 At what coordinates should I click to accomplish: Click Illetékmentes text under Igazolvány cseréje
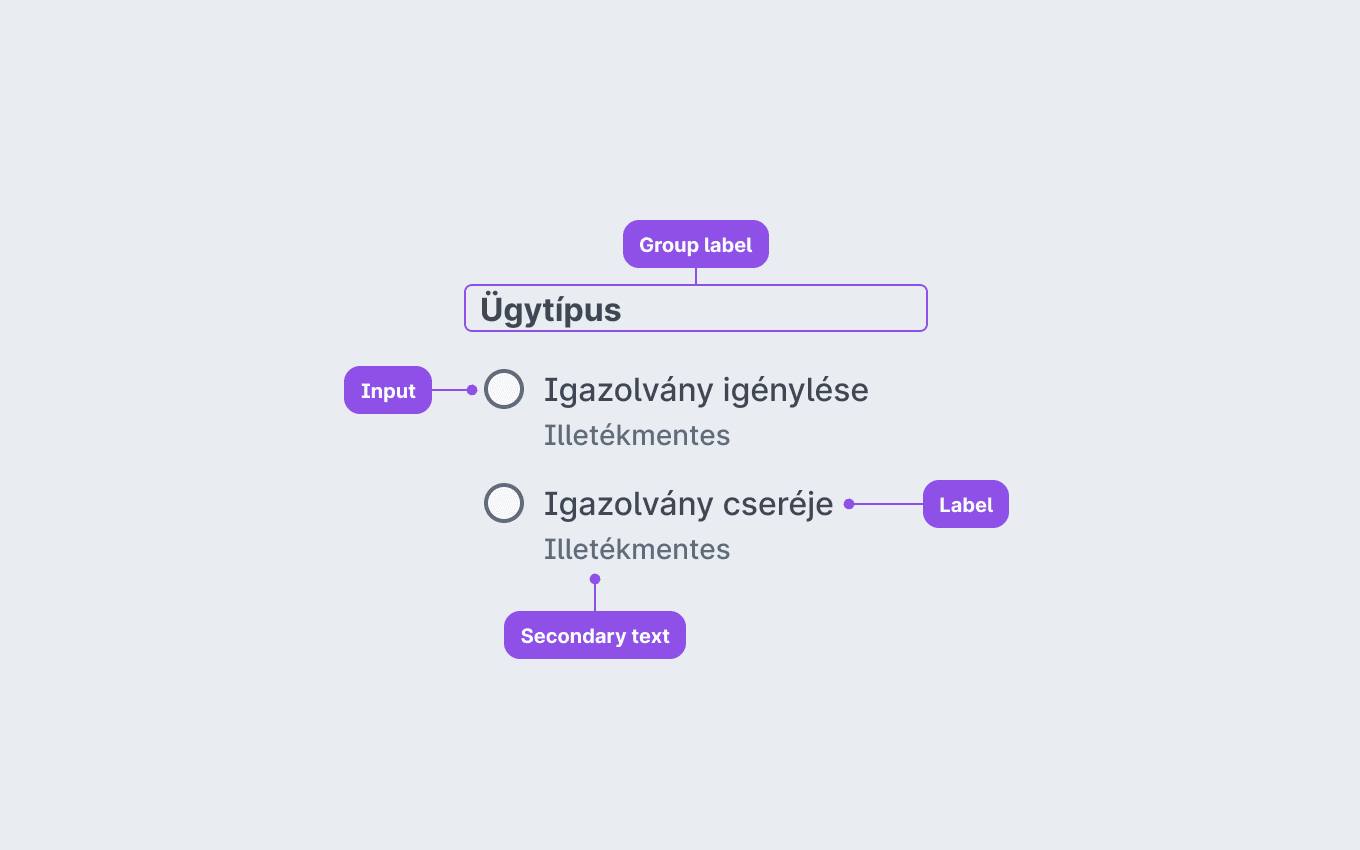(637, 550)
